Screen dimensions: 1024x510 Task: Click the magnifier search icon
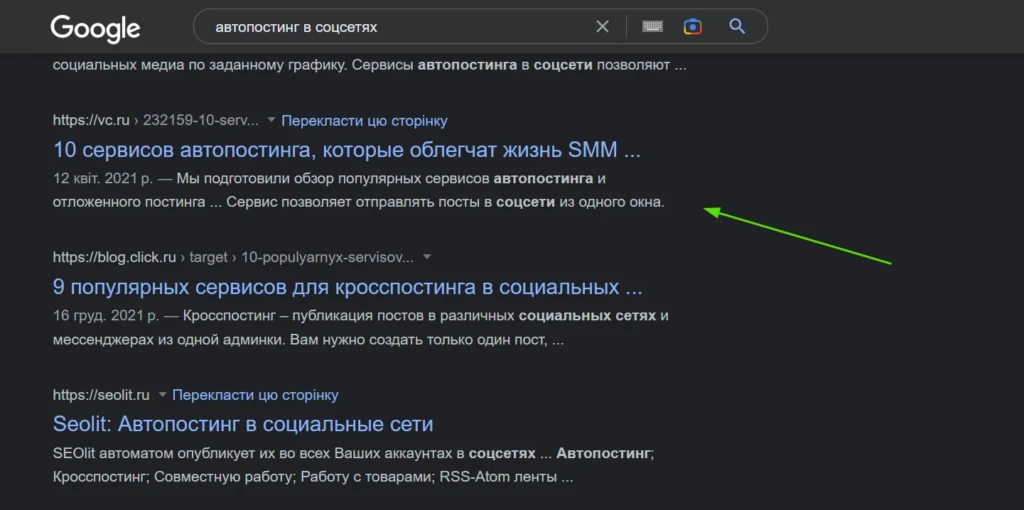(737, 27)
